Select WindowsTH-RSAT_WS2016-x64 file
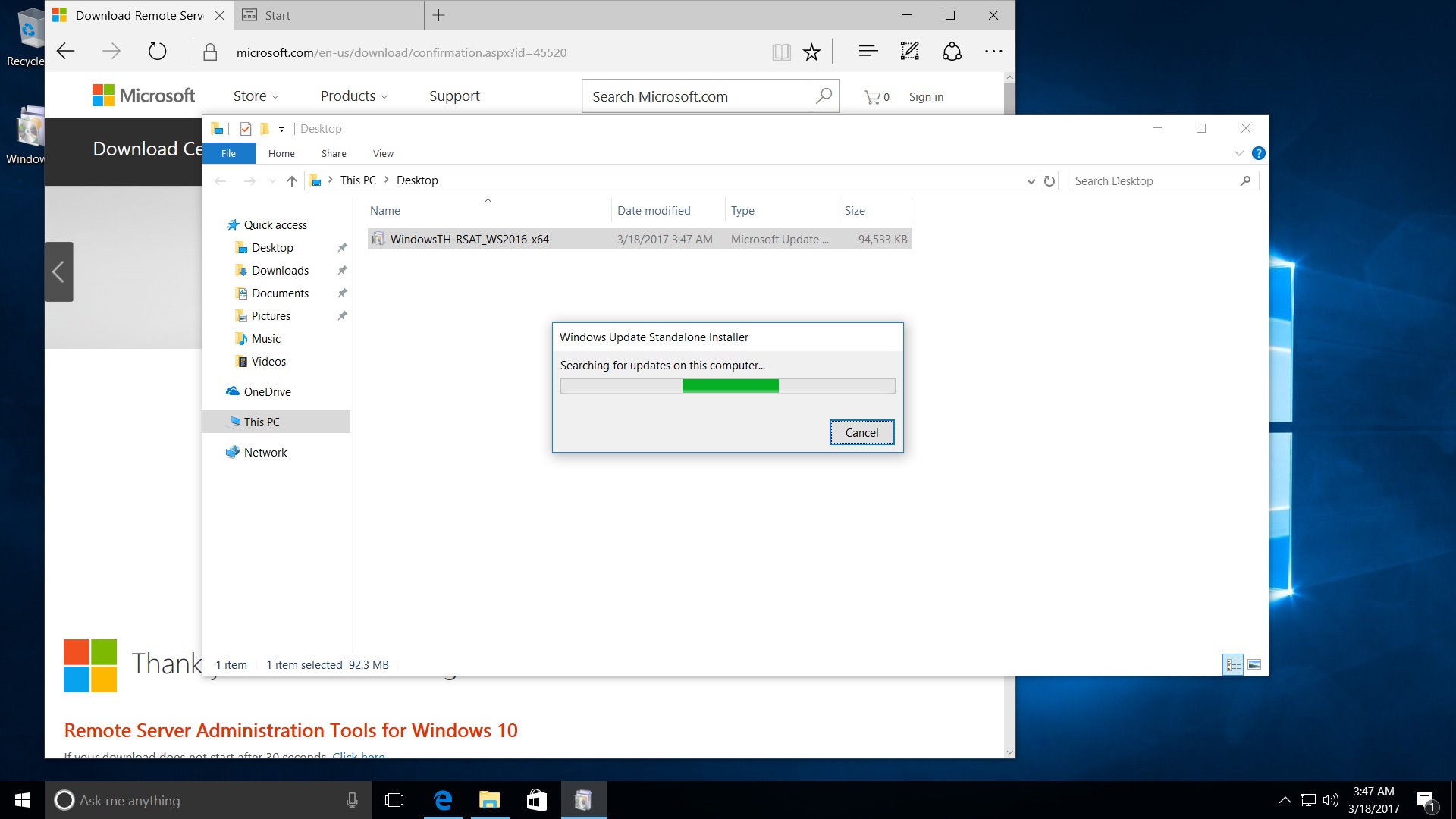Image resolution: width=1456 pixels, height=819 pixels. click(639, 240)
